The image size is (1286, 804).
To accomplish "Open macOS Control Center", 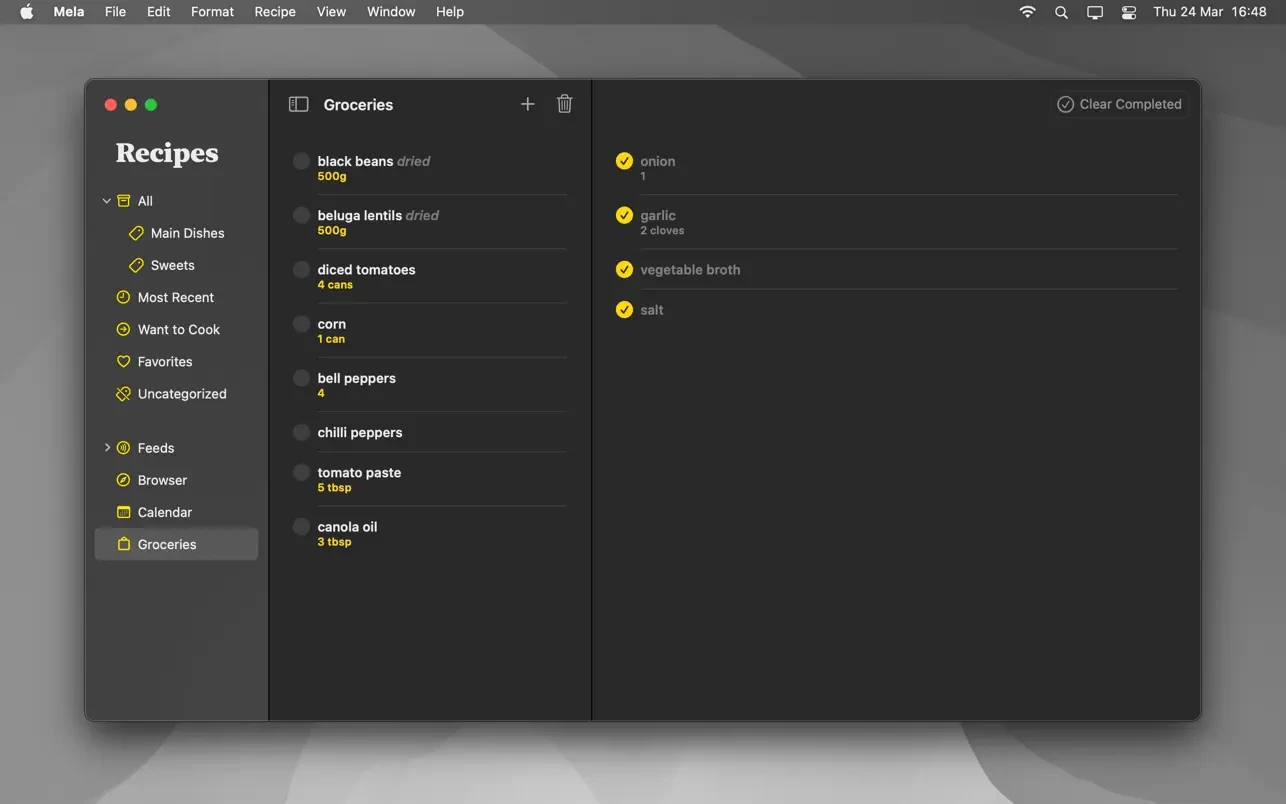I will pos(1128,12).
